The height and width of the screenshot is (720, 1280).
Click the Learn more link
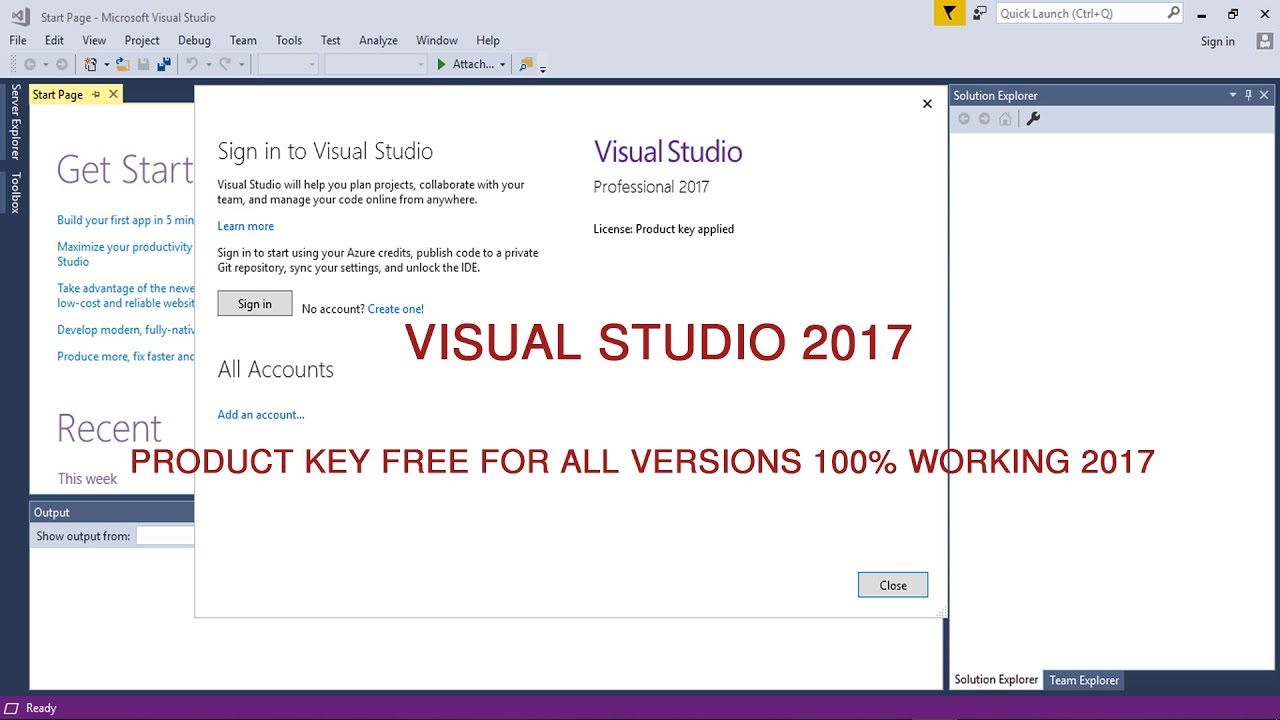pos(245,226)
